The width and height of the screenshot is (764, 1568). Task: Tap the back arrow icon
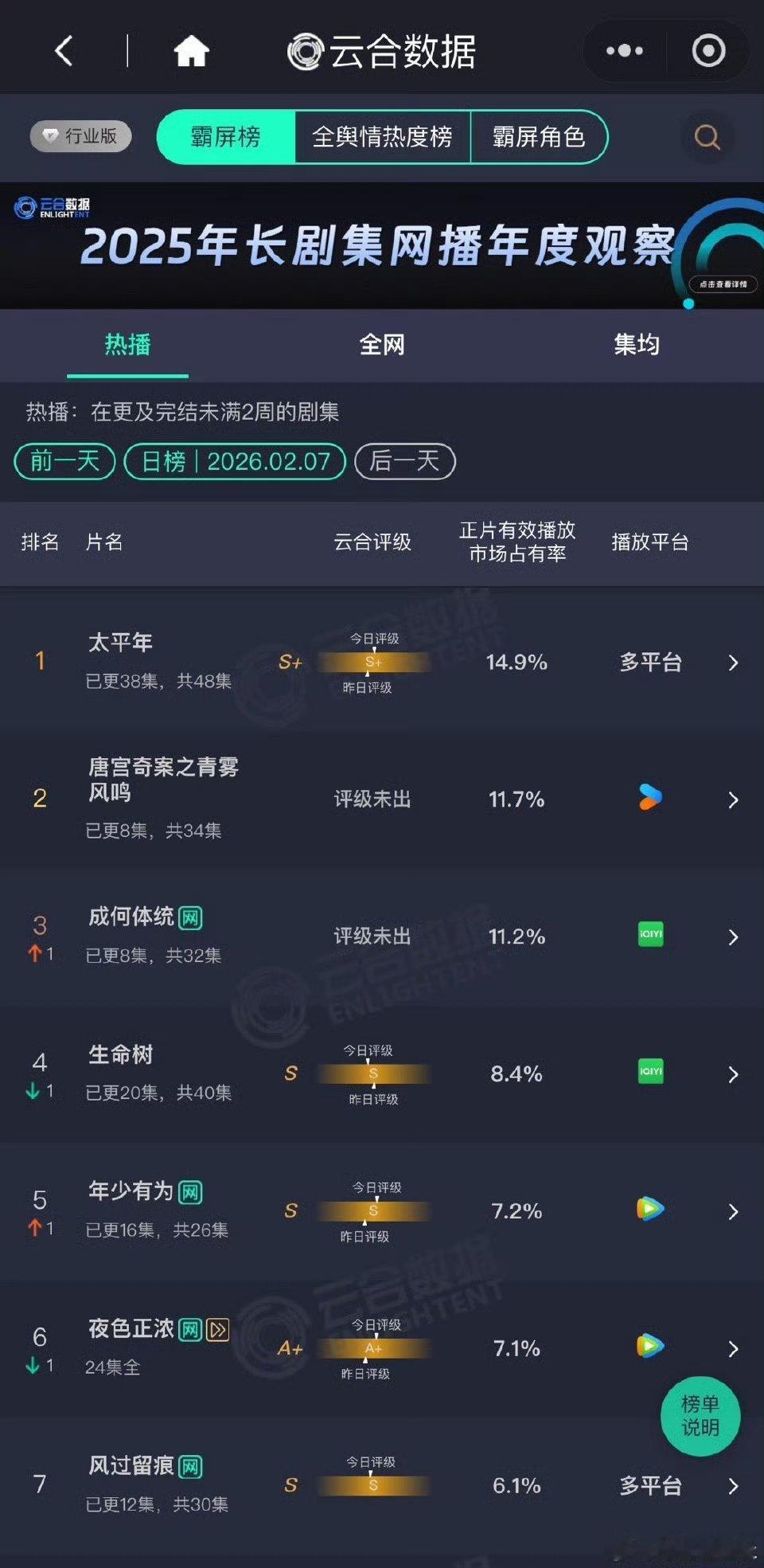coord(64,51)
